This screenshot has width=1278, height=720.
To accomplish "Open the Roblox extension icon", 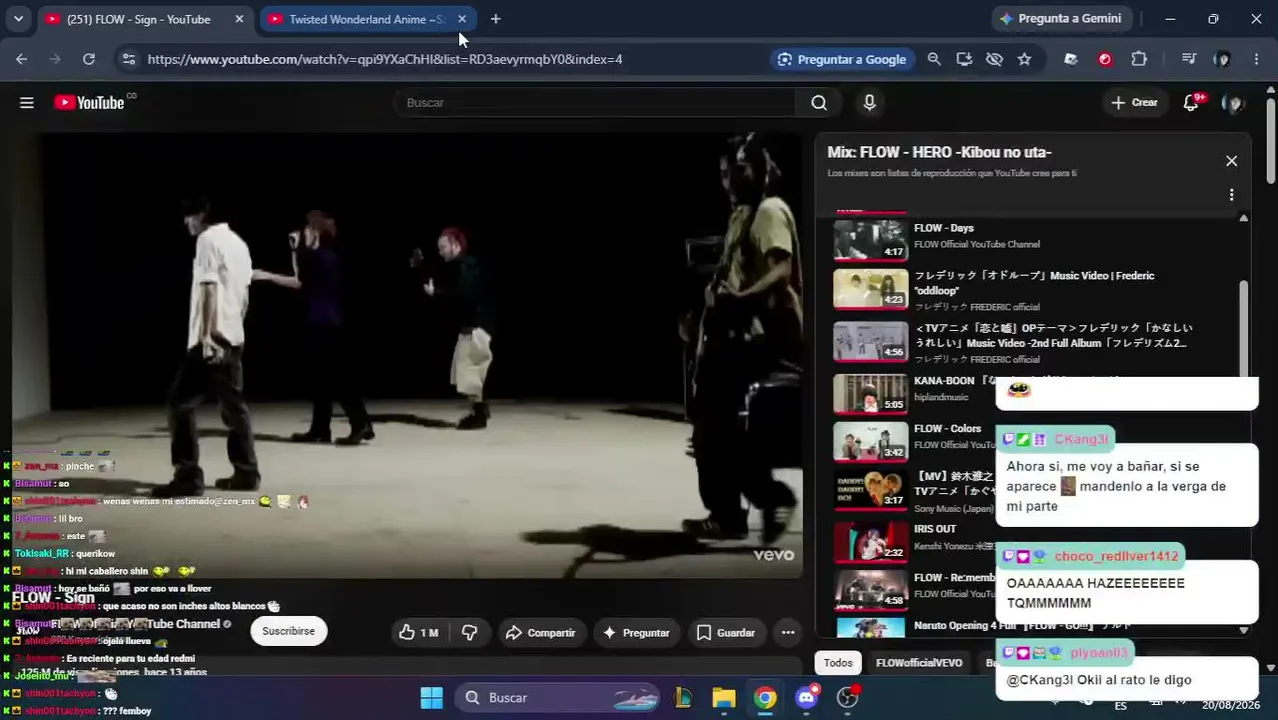I will 1071,59.
